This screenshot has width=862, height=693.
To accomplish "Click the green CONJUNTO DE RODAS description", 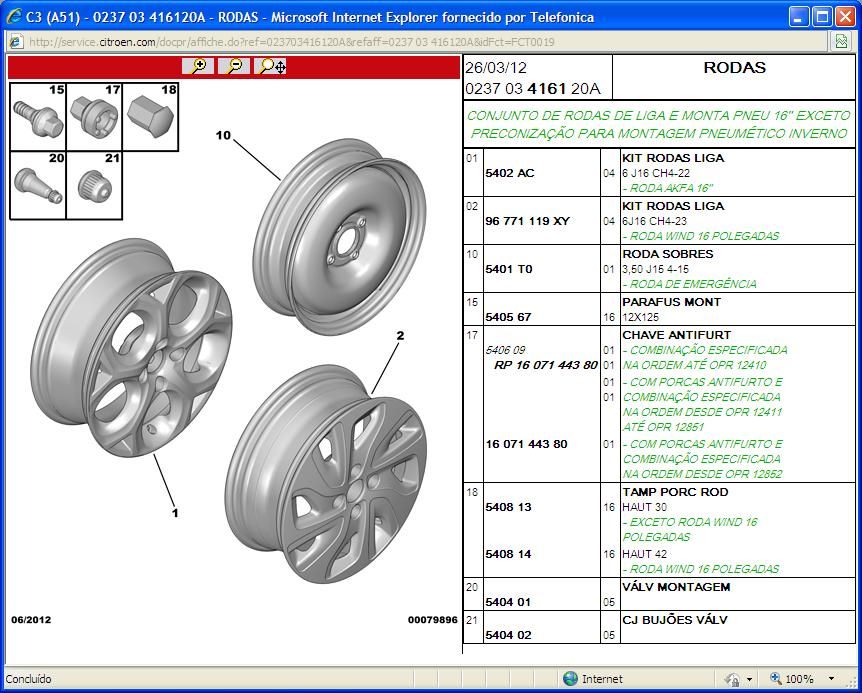I will (659, 124).
